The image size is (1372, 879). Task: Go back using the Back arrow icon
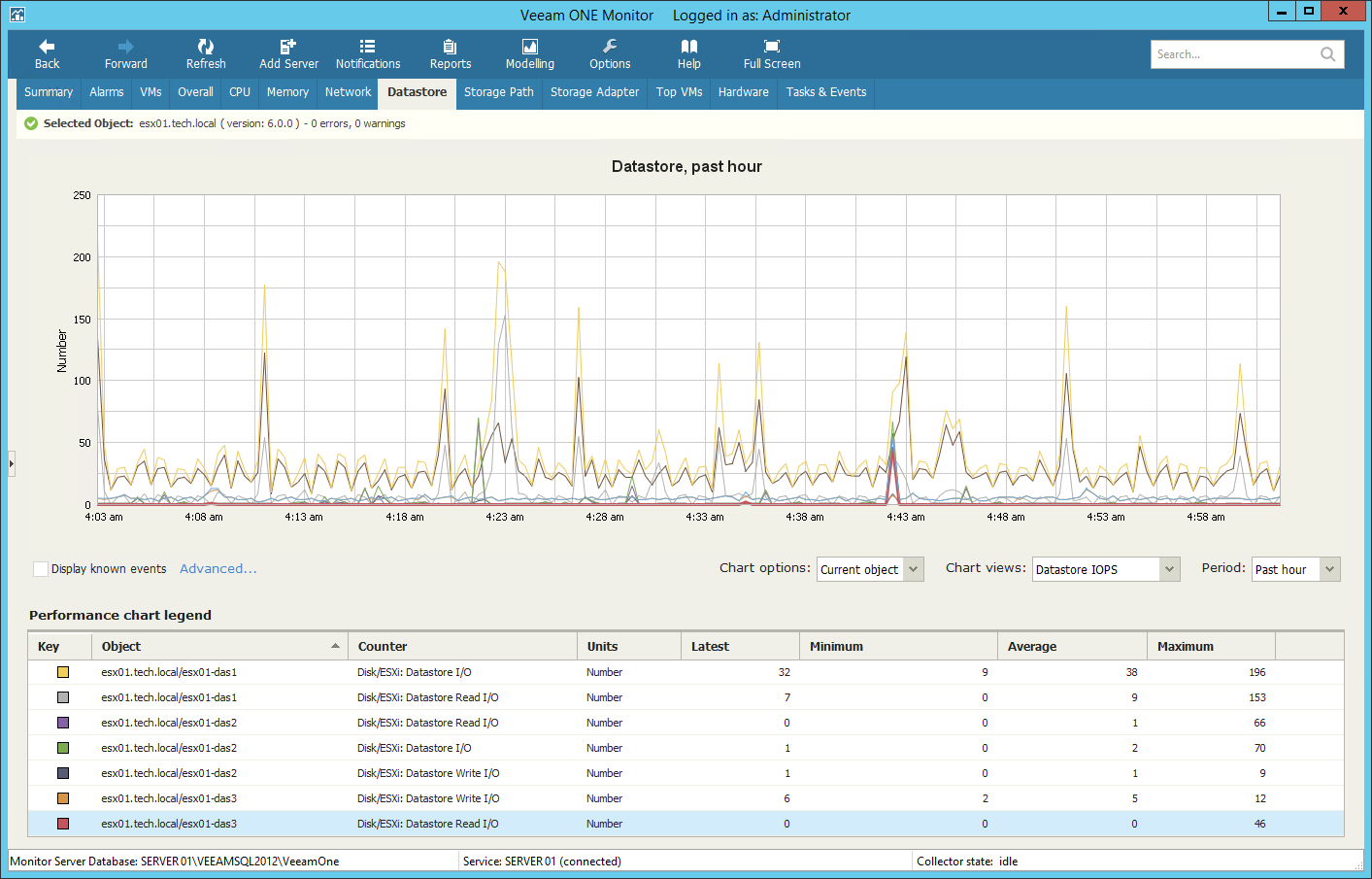pos(47,46)
